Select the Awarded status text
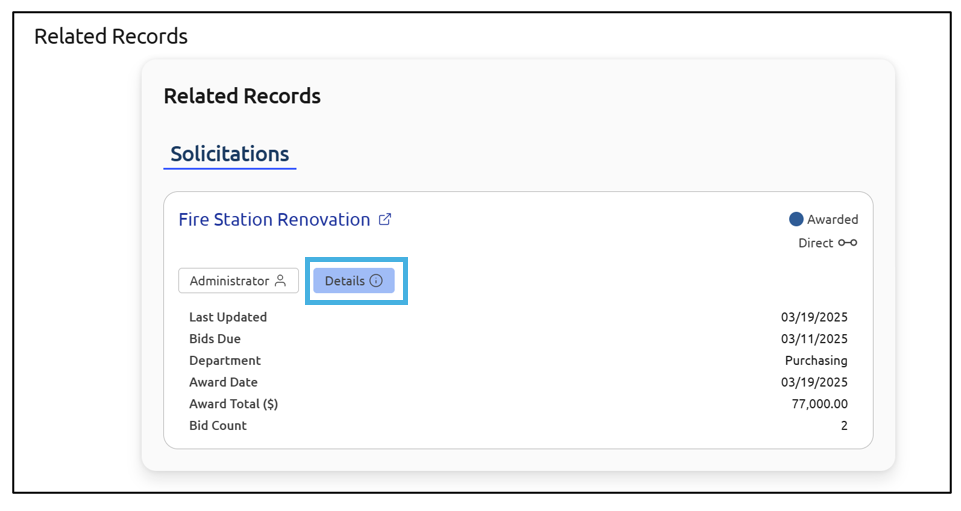961x511 pixels. point(832,220)
